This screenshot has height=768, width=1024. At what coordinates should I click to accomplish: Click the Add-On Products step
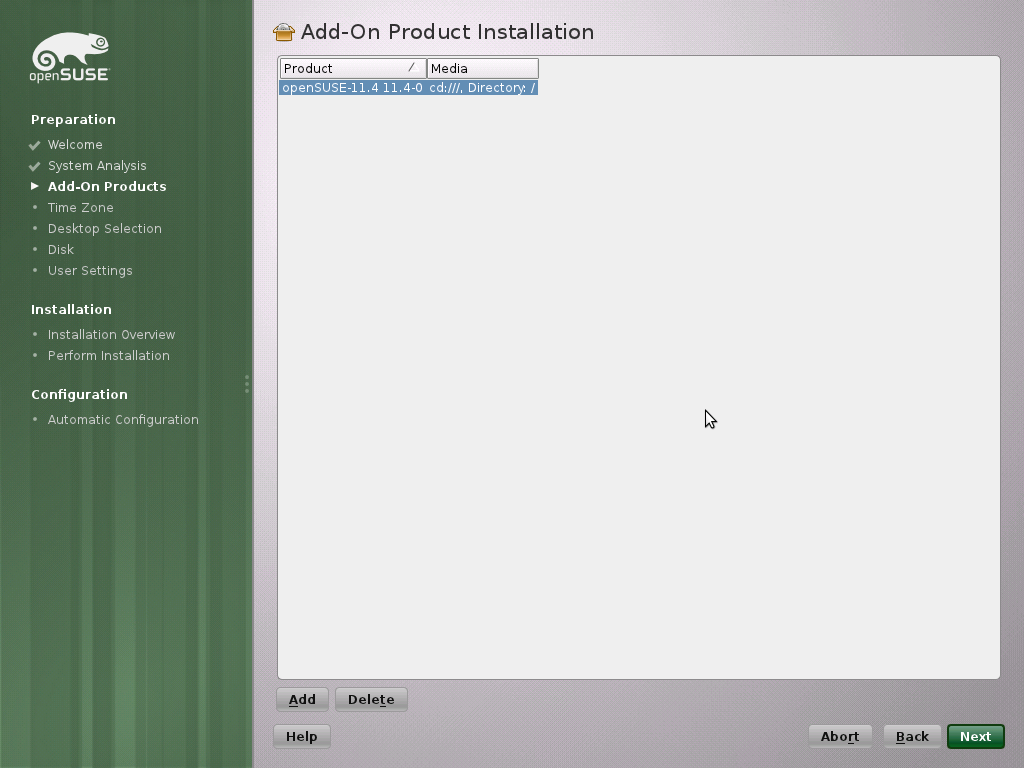coord(107,186)
